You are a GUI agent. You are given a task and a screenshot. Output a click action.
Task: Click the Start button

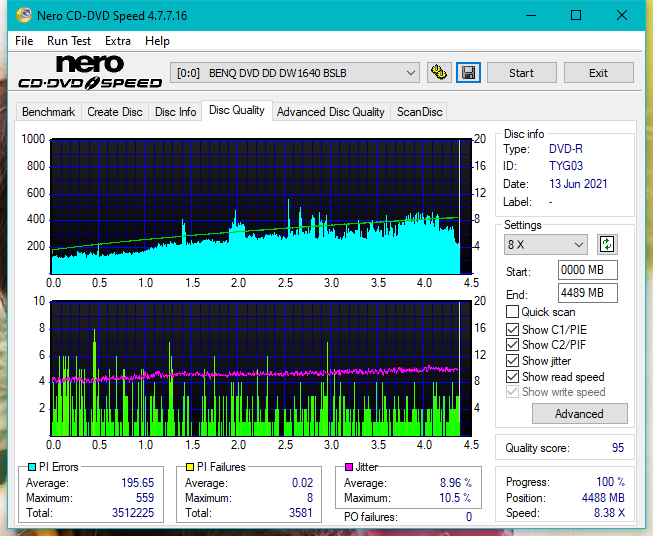click(521, 73)
